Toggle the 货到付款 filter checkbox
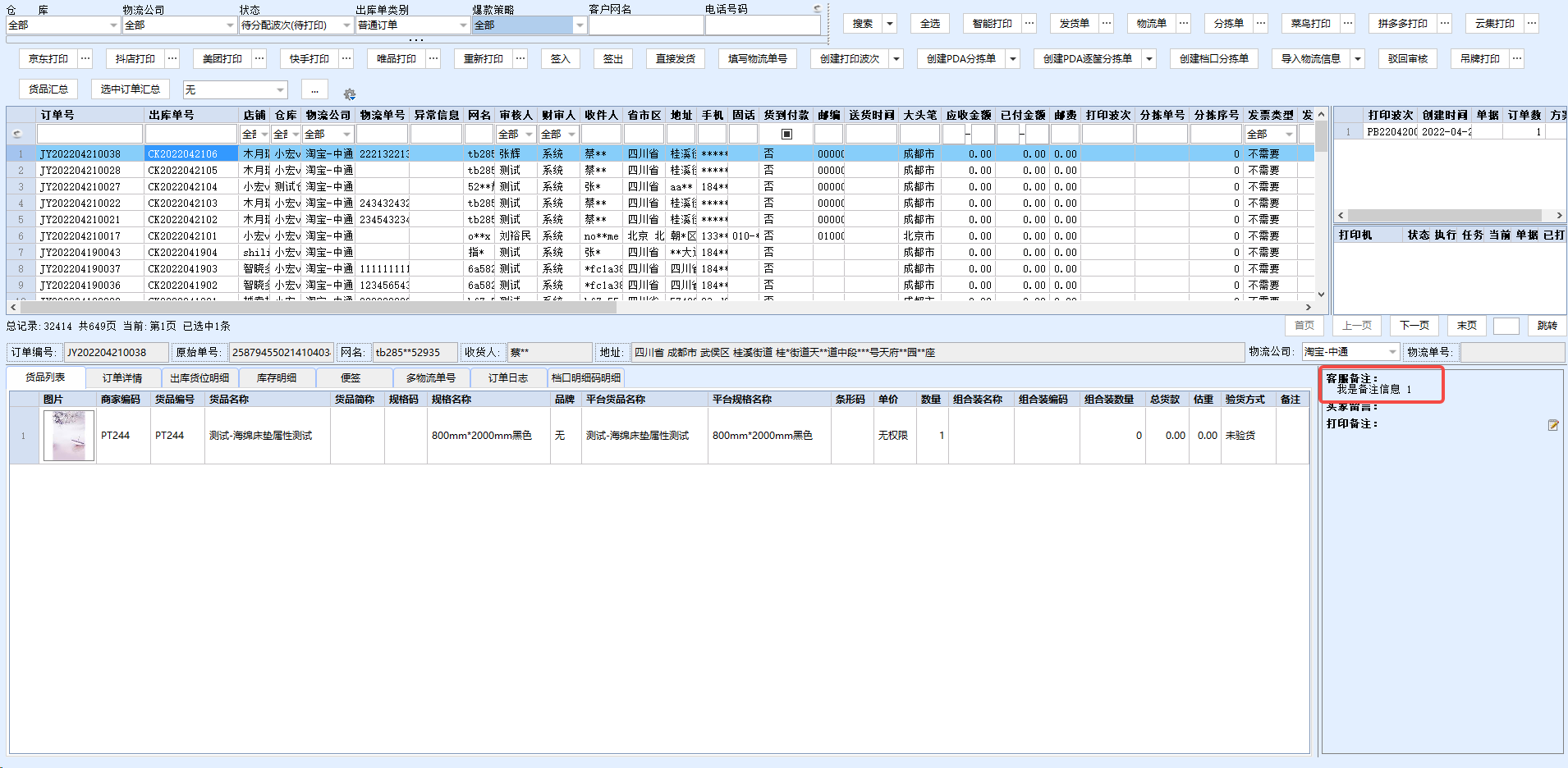Viewport: 1568px width, 768px height. click(786, 134)
